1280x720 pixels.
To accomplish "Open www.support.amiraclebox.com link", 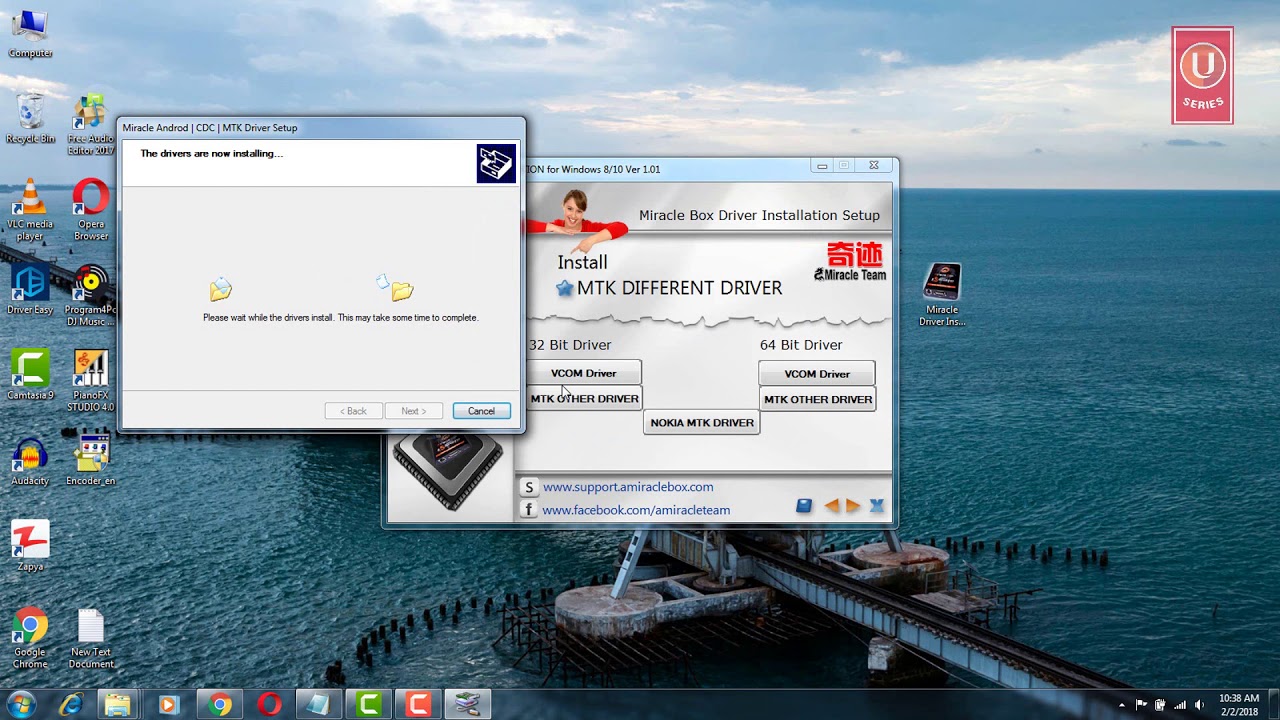I will (x=628, y=487).
